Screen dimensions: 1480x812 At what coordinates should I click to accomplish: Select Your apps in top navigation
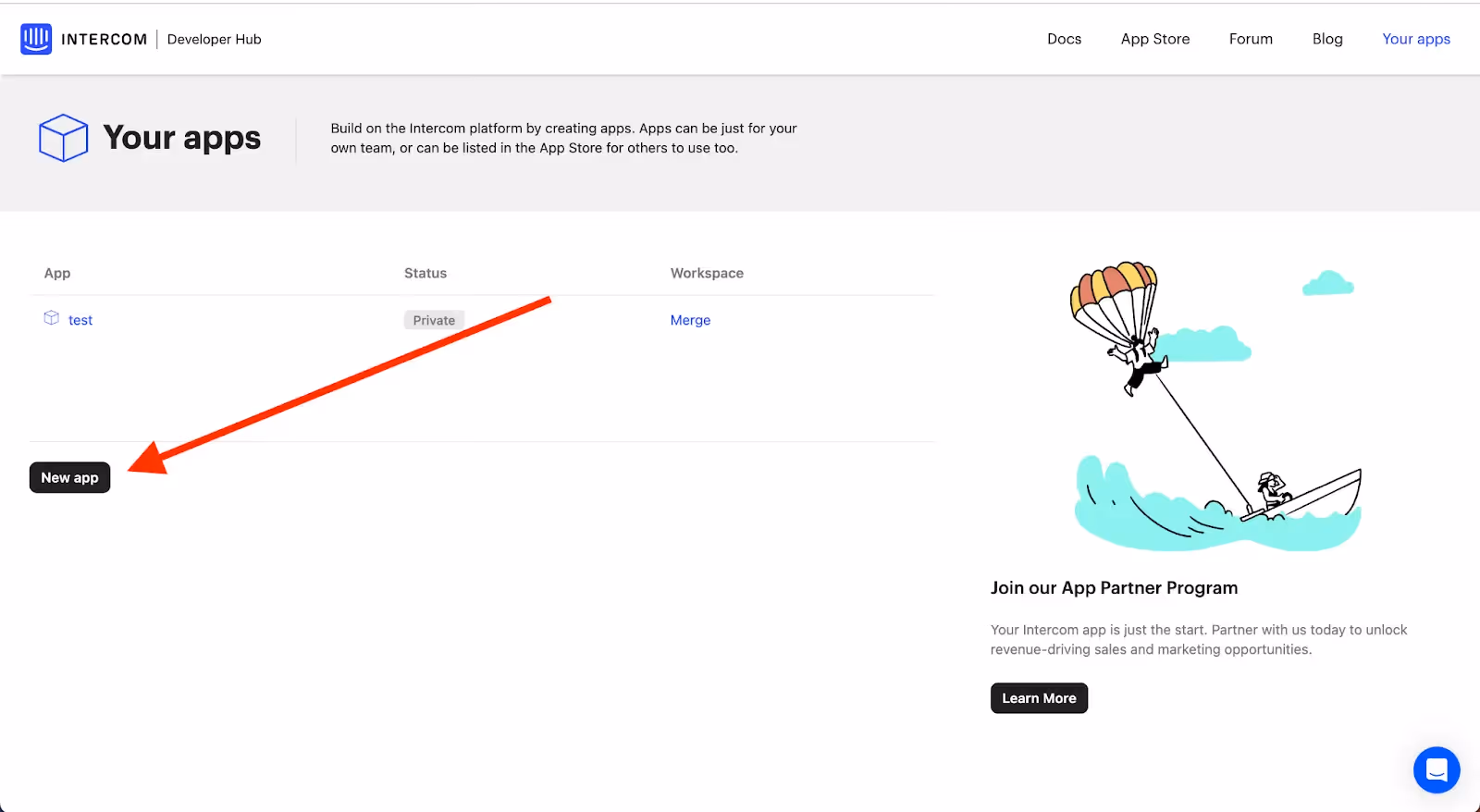[x=1416, y=39]
